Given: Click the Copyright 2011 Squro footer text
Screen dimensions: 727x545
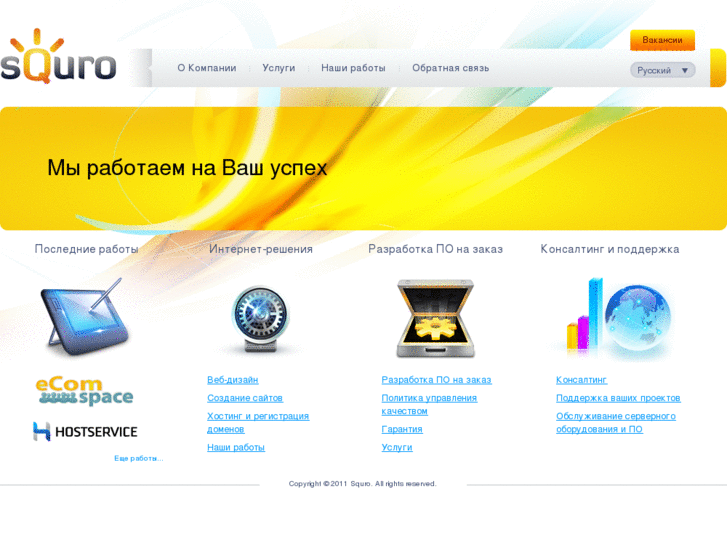Looking at the screenshot, I should (363, 484).
